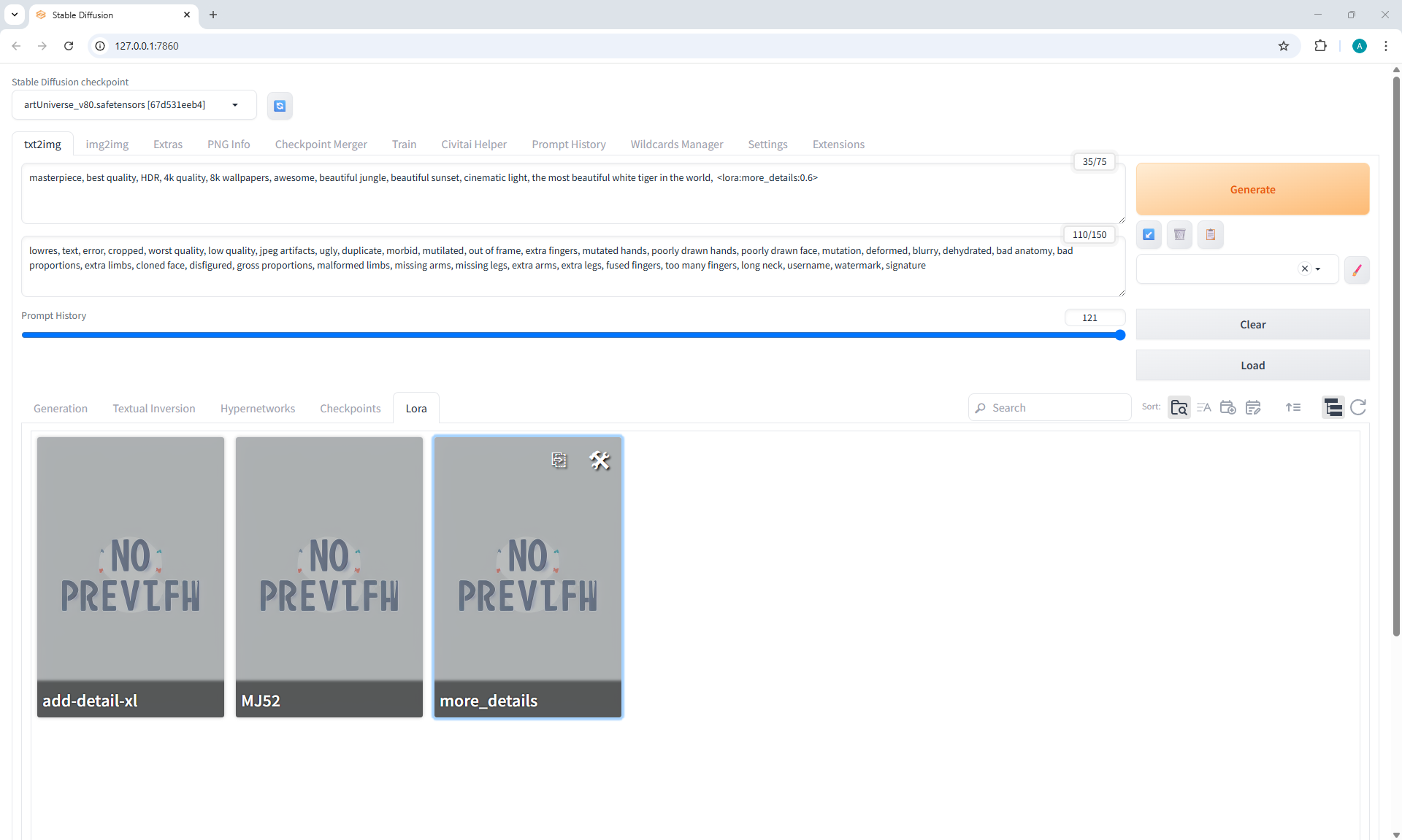
Task: Switch to the img2img tab
Action: coord(107,145)
